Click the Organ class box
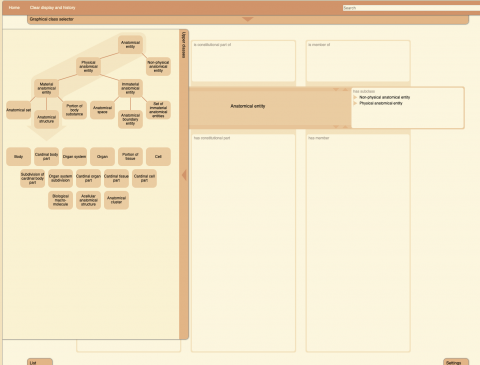The height and width of the screenshot is (365, 480). (102, 157)
